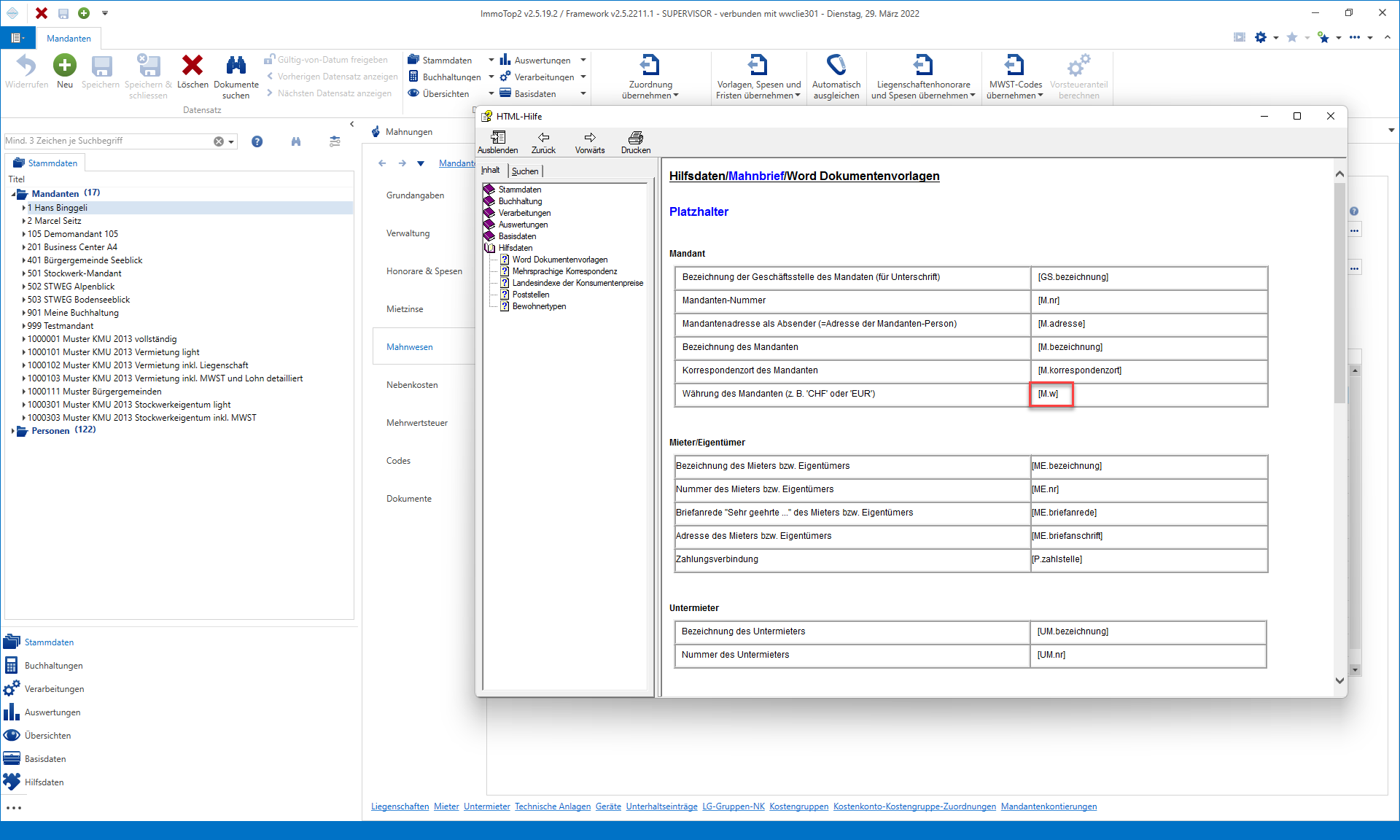Select Word Dokumentenvorlagen help topic

[x=559, y=260]
